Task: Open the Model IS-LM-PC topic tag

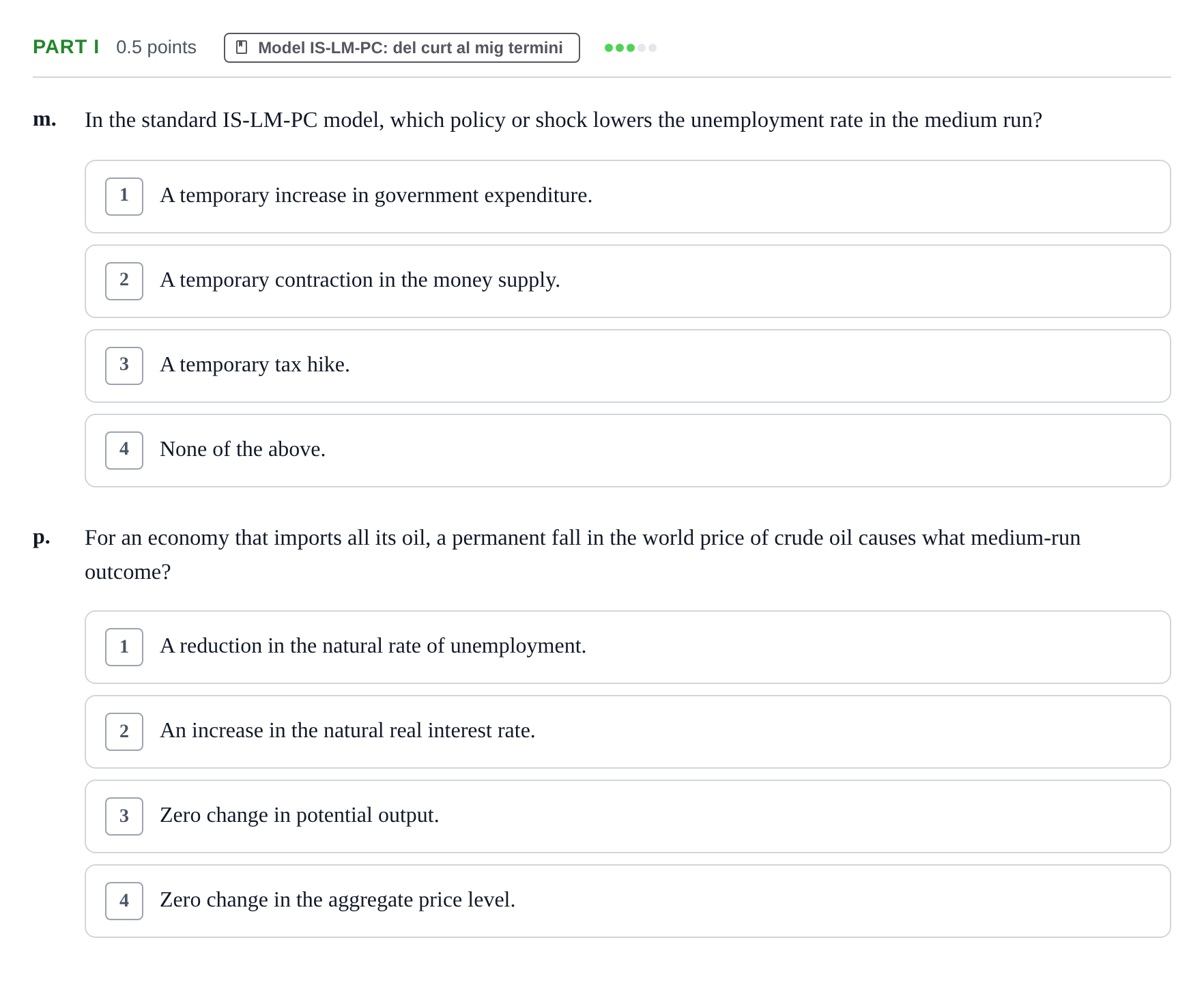Action: click(402, 48)
